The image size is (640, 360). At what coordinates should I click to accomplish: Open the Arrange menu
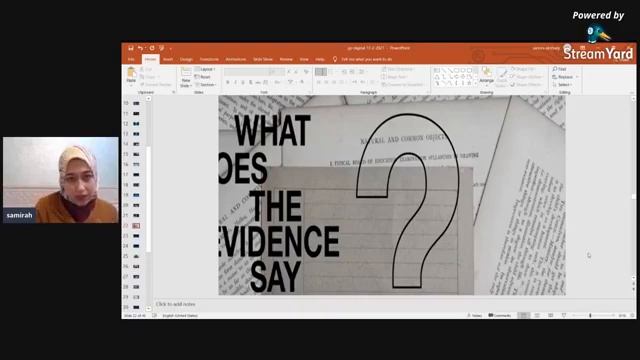(x=487, y=77)
